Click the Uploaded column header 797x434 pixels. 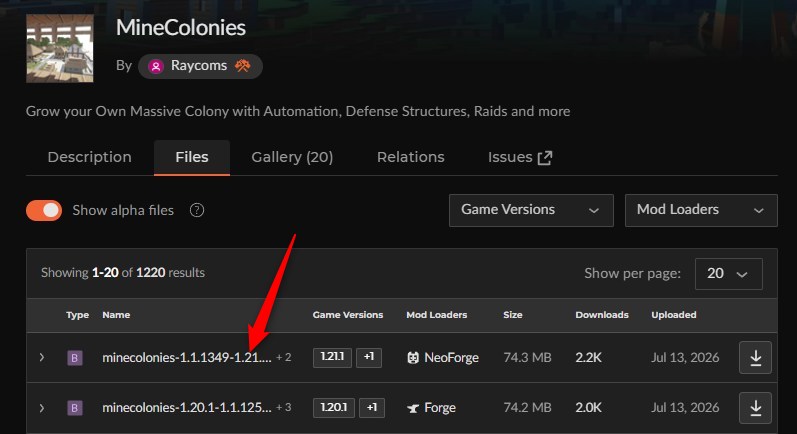[674, 315]
